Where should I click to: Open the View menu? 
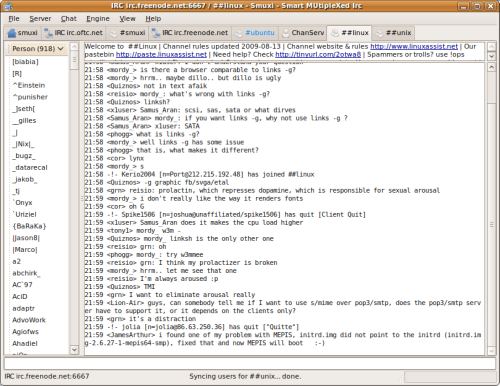coord(127,19)
